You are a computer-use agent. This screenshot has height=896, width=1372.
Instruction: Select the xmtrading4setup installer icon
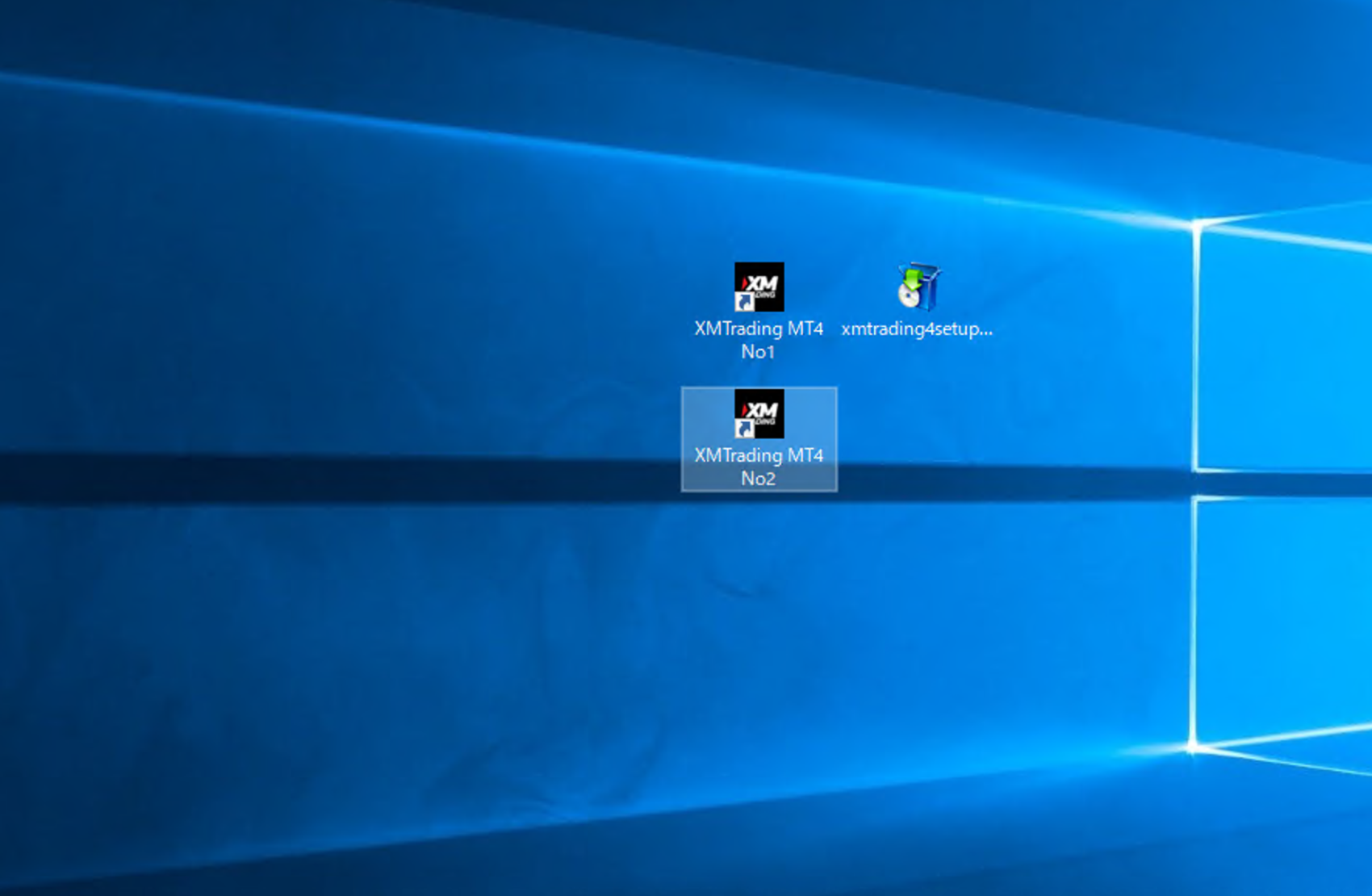coord(918,287)
